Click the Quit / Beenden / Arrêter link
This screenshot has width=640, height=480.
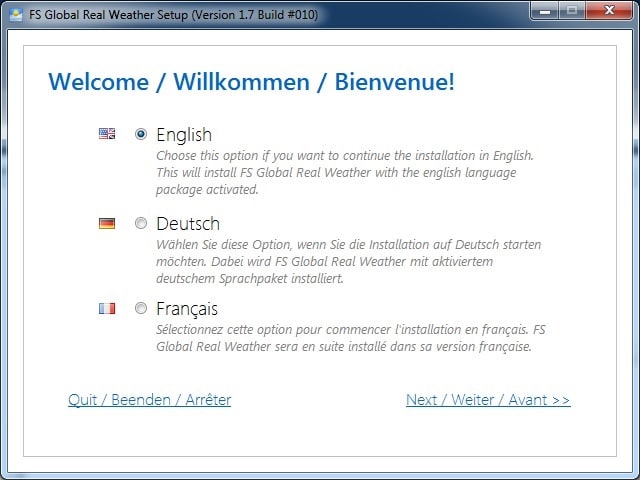pyautogui.click(x=149, y=400)
